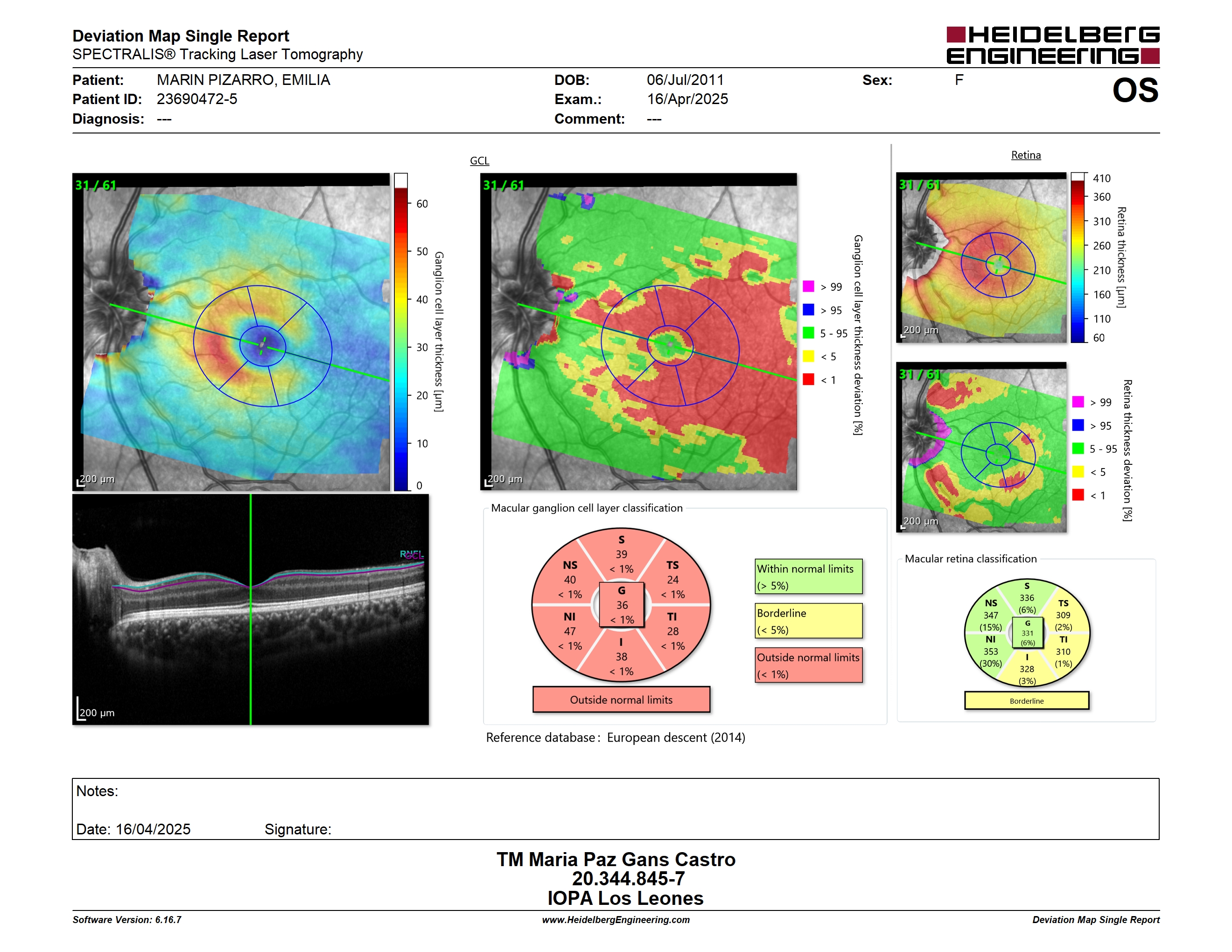Click the Retina section heading
This screenshot has width=1232, height=952.
point(1026,155)
